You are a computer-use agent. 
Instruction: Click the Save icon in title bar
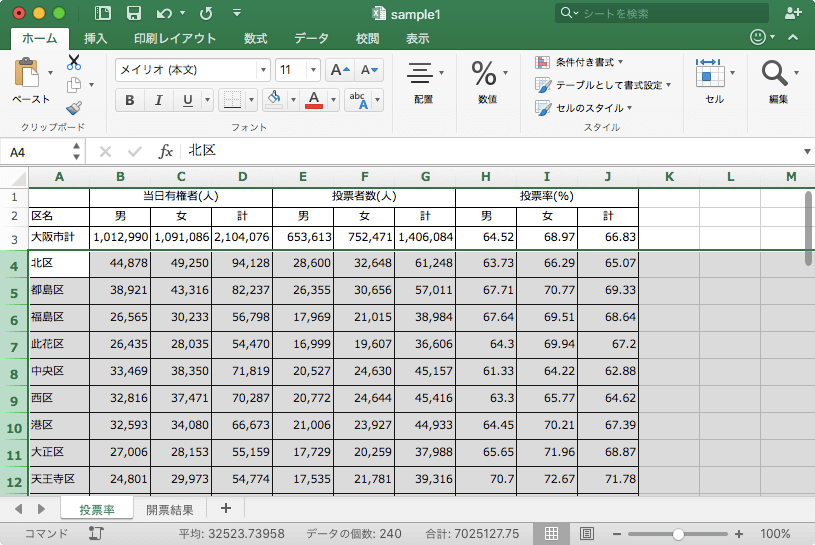tap(133, 13)
